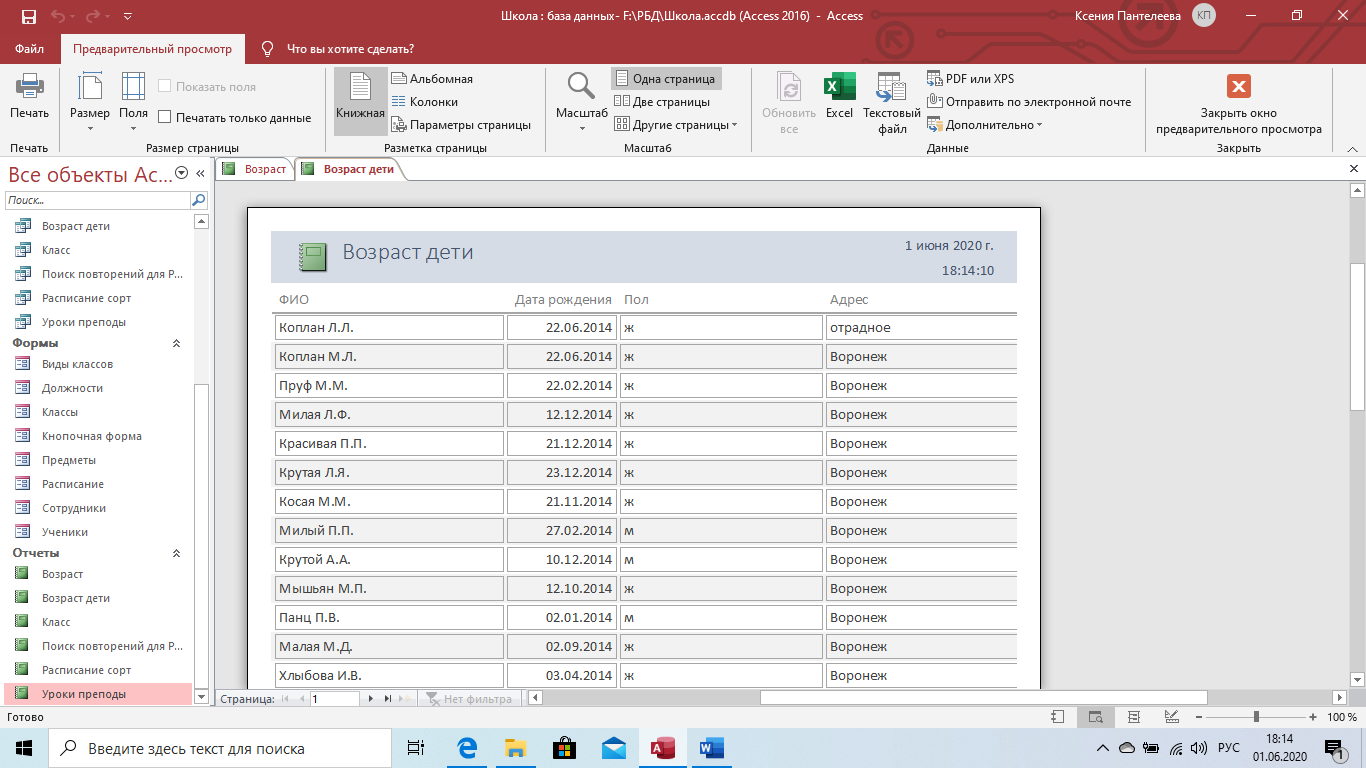Switch to Альбомная landscape orientation
The height and width of the screenshot is (768, 1366).
point(432,79)
